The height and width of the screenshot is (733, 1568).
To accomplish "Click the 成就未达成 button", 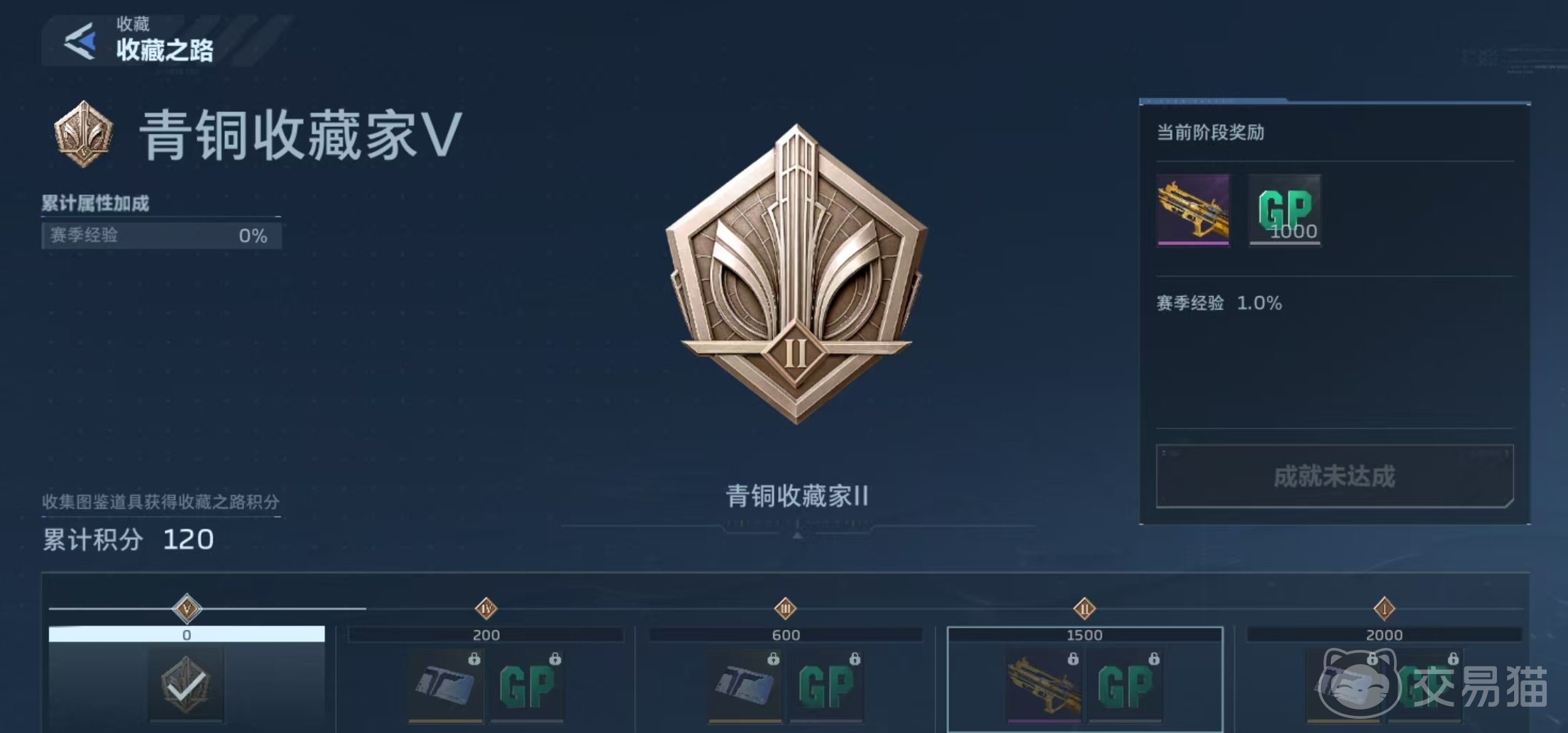I will pos(1334,476).
